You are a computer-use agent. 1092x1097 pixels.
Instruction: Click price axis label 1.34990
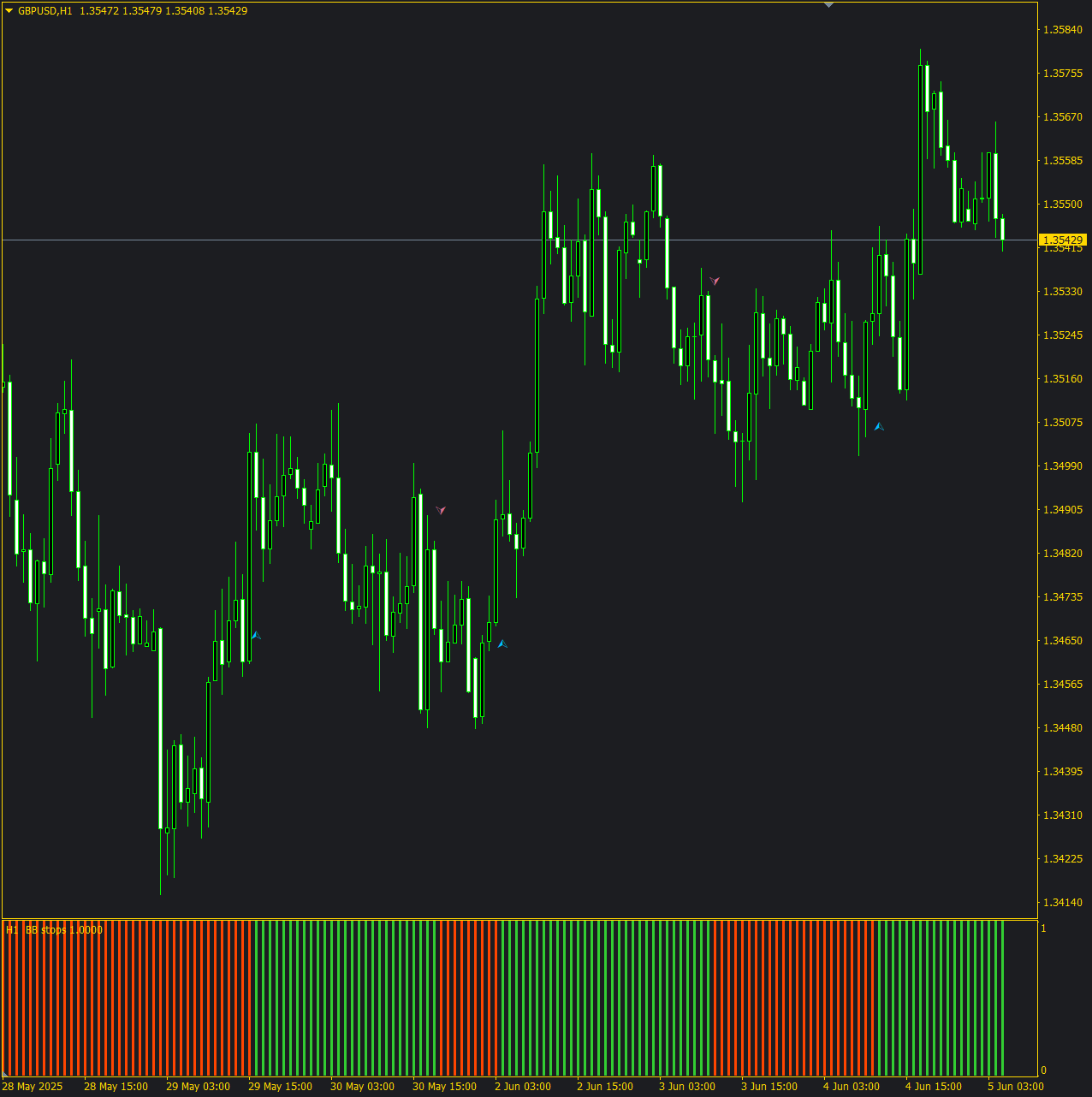(1062, 466)
